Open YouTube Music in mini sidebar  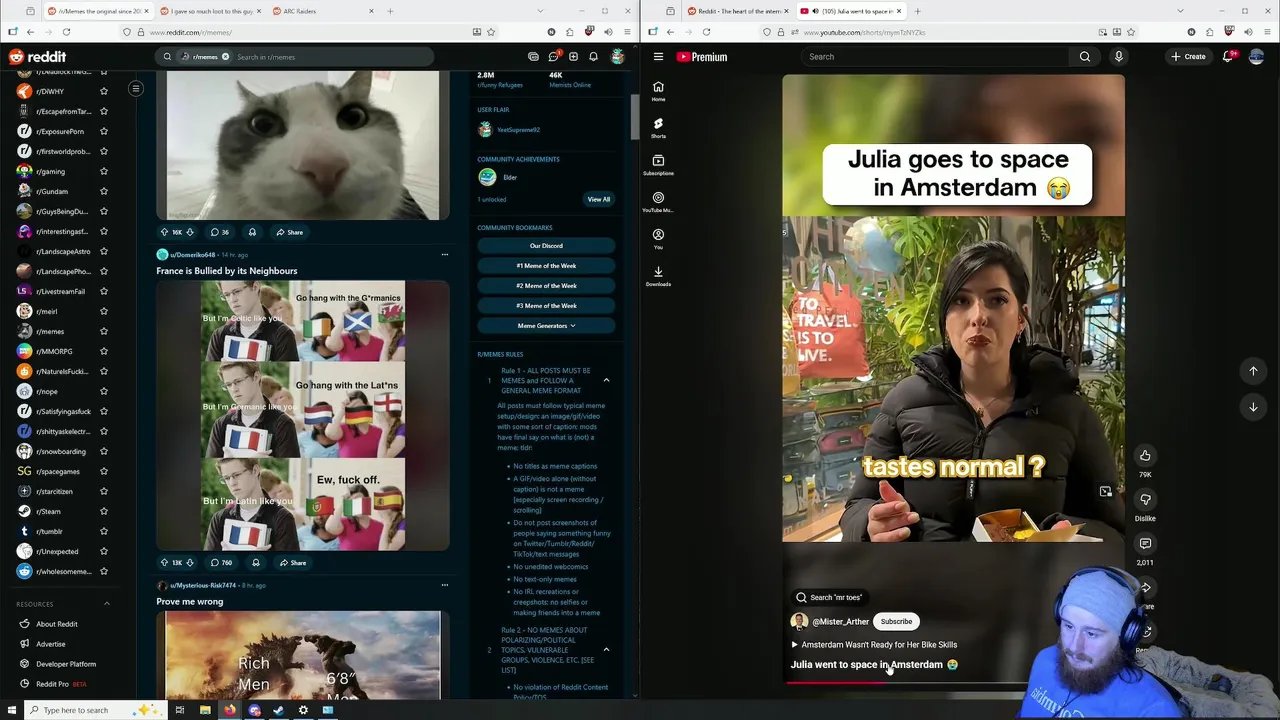658,202
